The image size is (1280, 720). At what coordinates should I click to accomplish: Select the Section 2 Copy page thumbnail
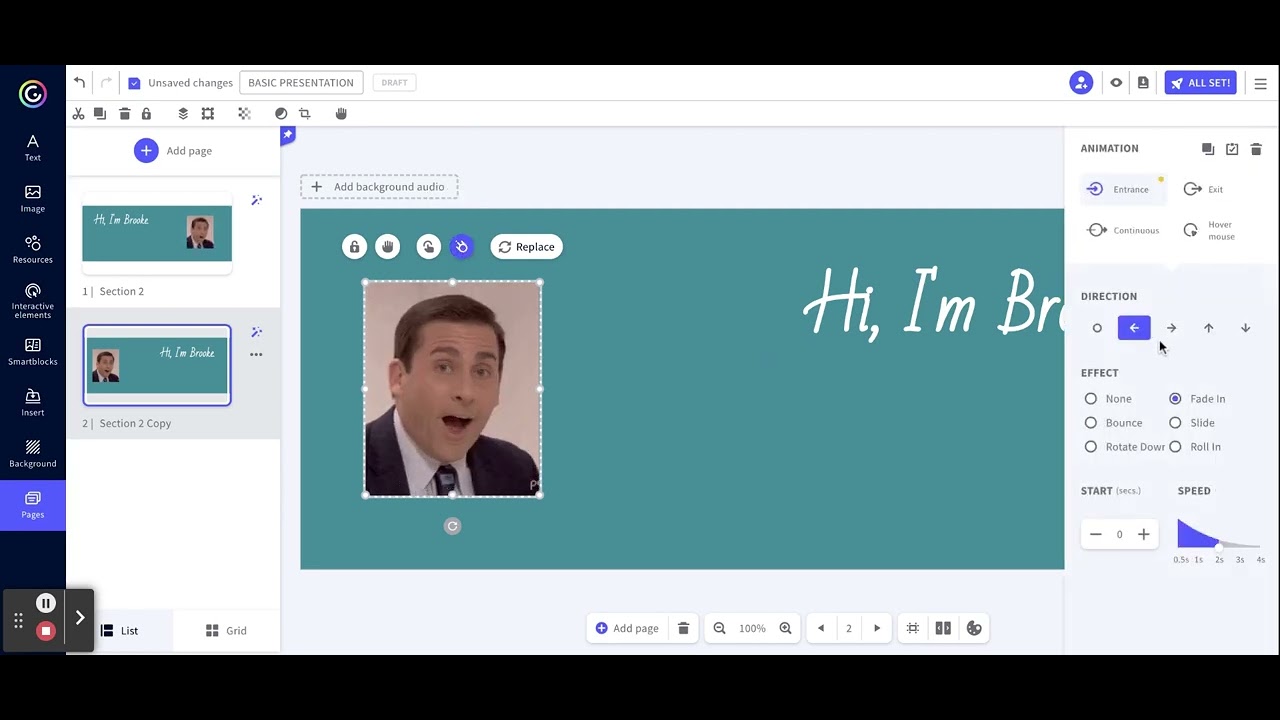click(157, 365)
